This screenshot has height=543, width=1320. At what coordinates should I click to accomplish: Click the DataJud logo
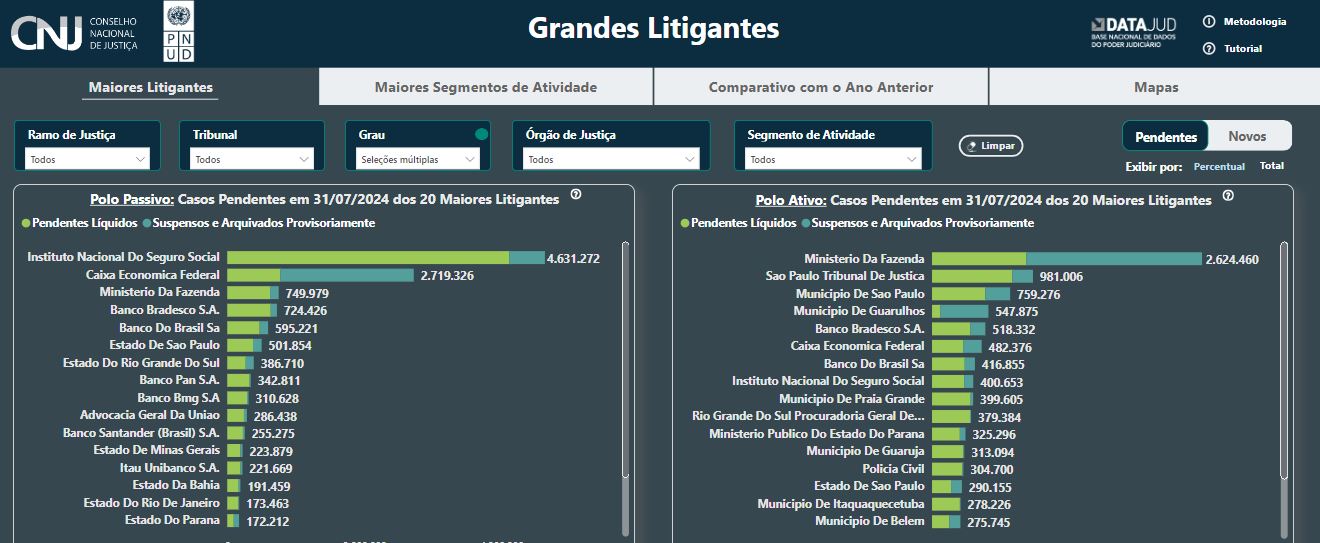tap(1134, 32)
